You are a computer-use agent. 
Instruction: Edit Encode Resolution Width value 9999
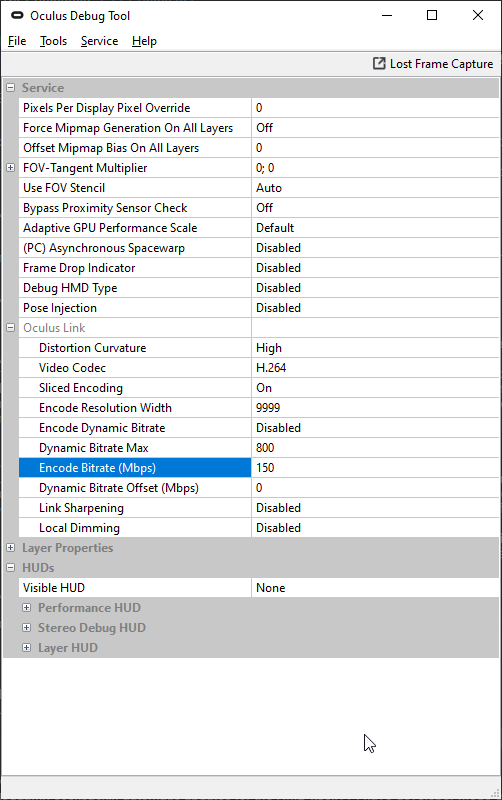tap(375, 408)
